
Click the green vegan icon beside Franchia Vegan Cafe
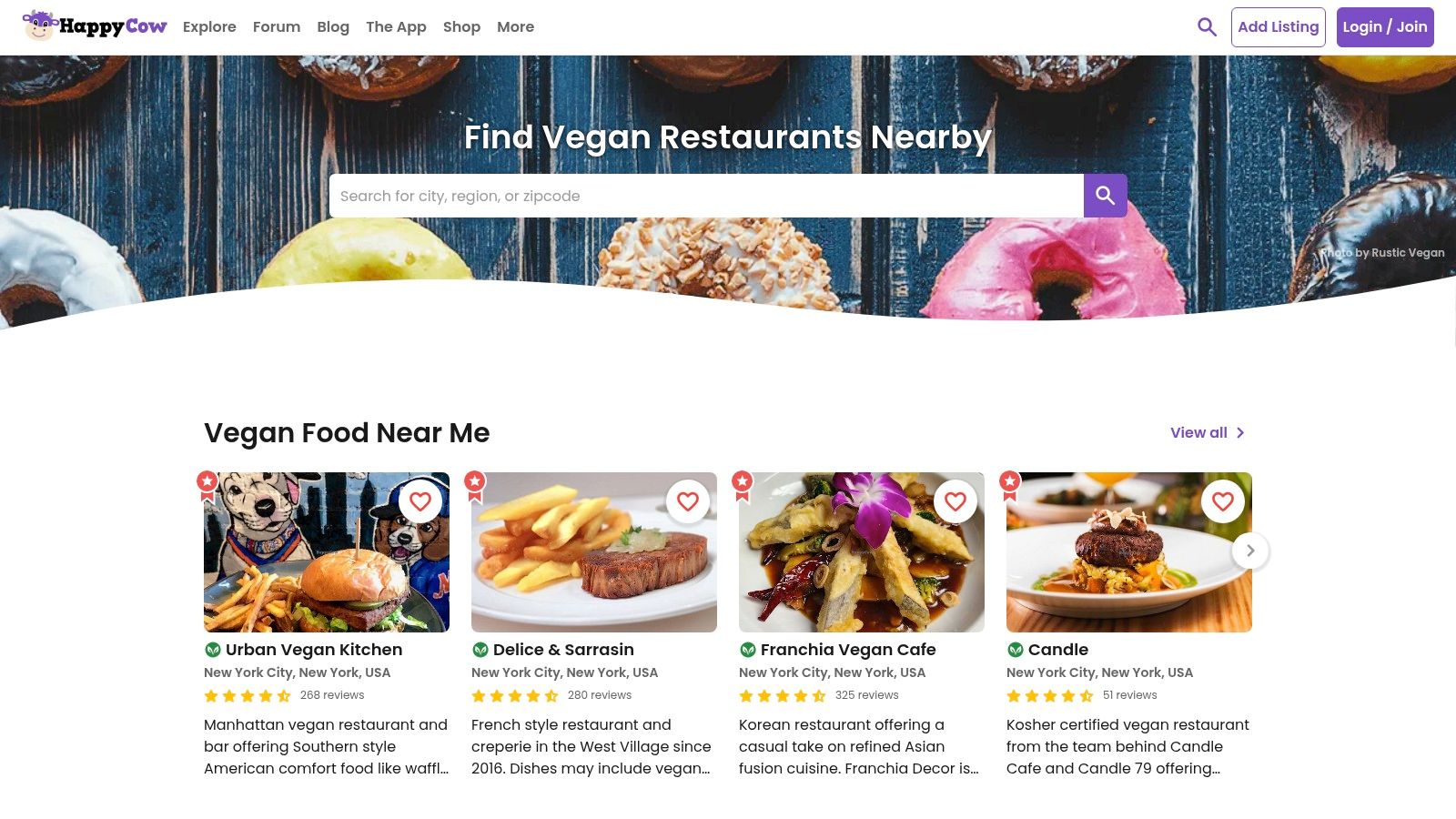748,650
